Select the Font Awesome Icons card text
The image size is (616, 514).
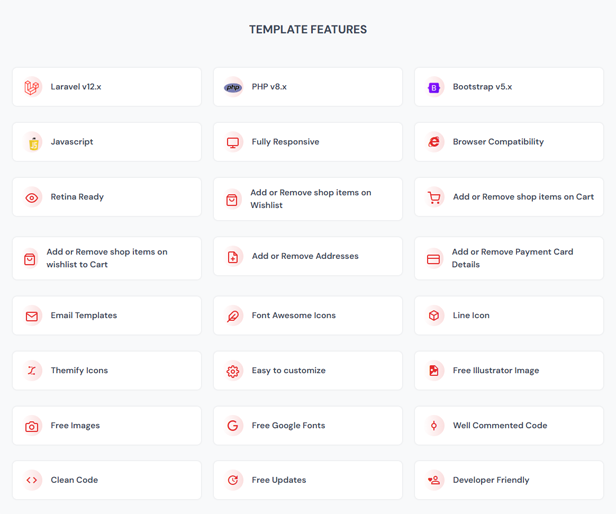(x=293, y=315)
